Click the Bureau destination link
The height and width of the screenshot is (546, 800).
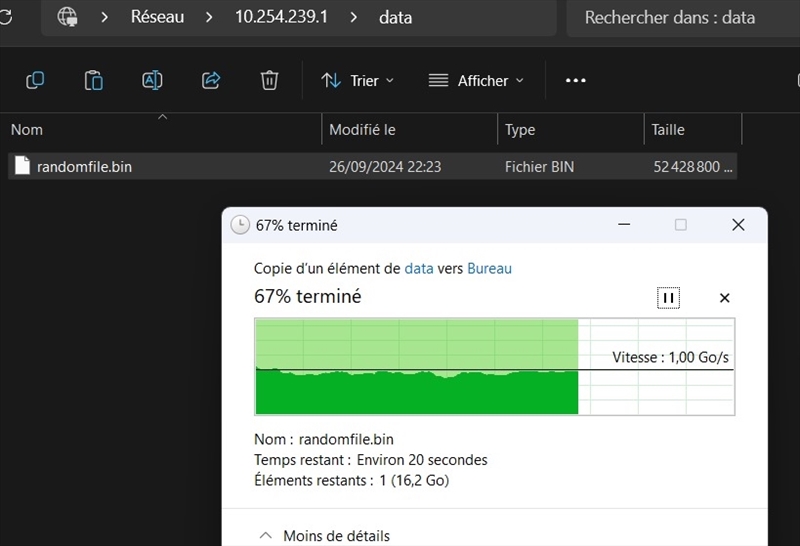pyautogui.click(x=489, y=268)
